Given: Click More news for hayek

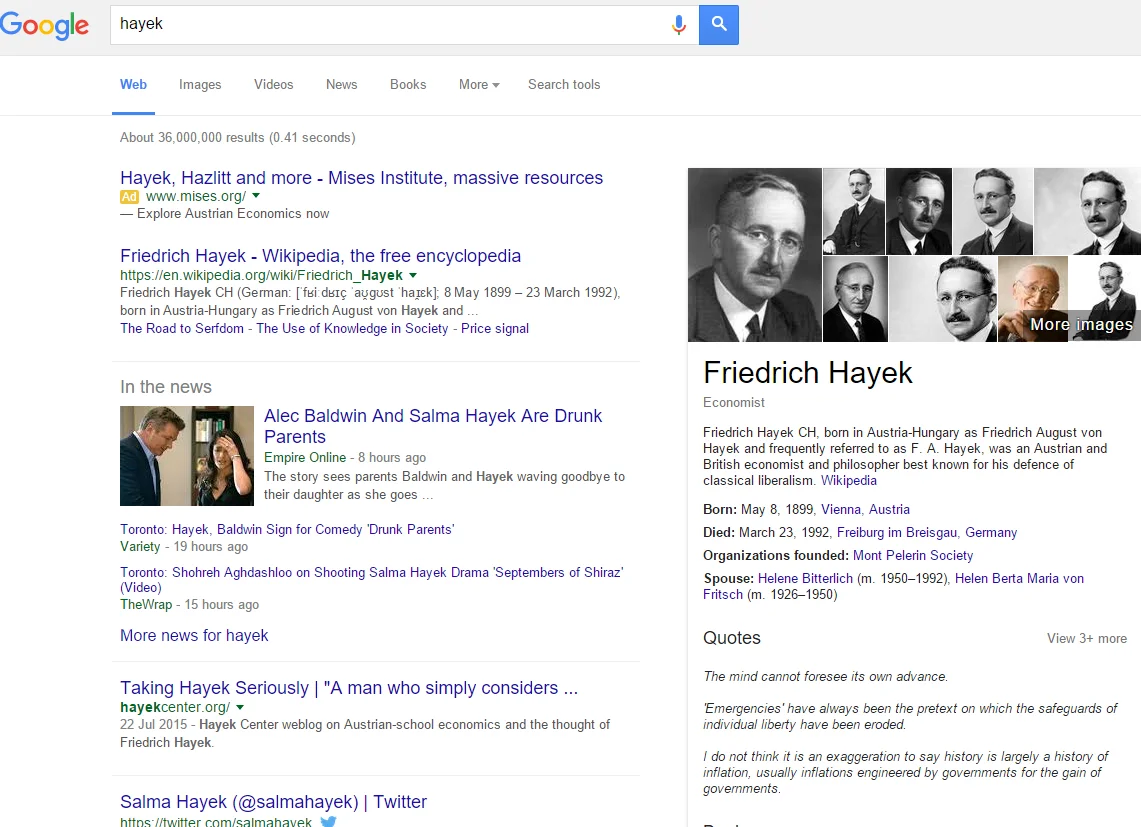Looking at the screenshot, I should (x=194, y=636).
